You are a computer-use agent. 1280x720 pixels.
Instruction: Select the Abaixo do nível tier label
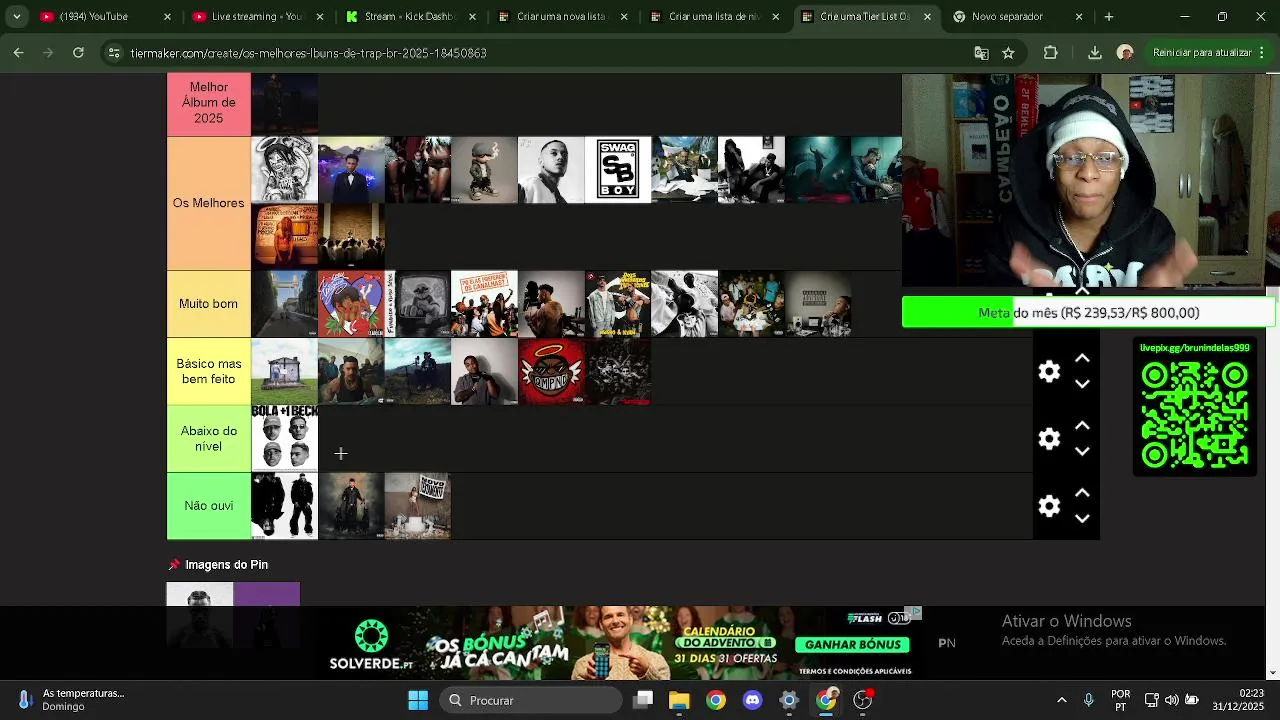coord(209,438)
